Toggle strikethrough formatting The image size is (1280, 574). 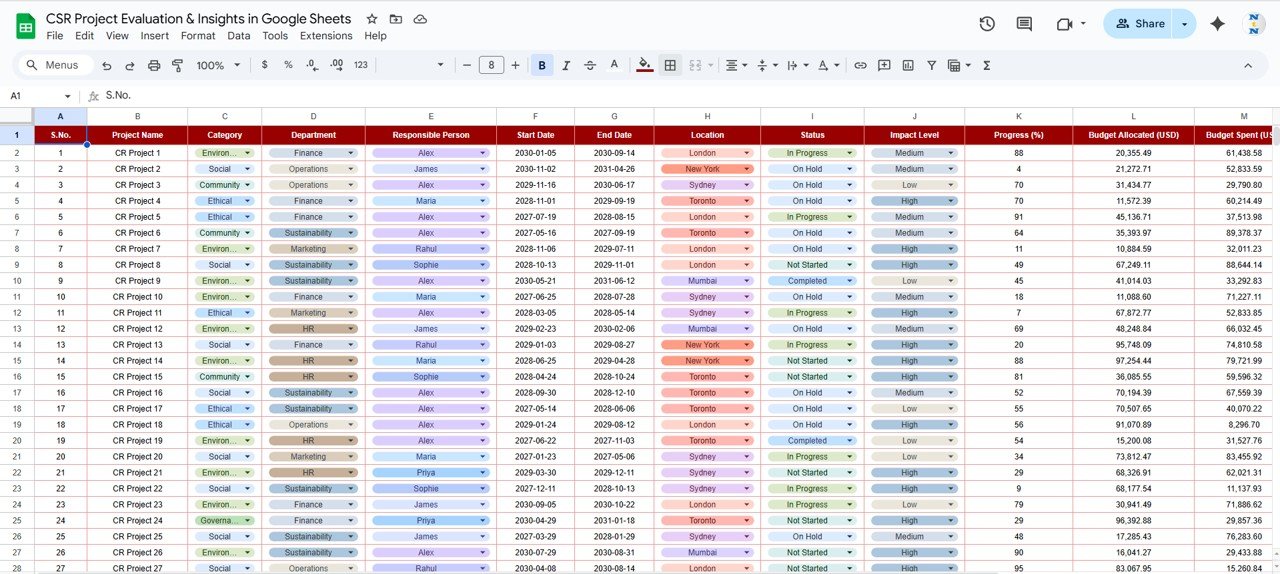(x=590, y=65)
